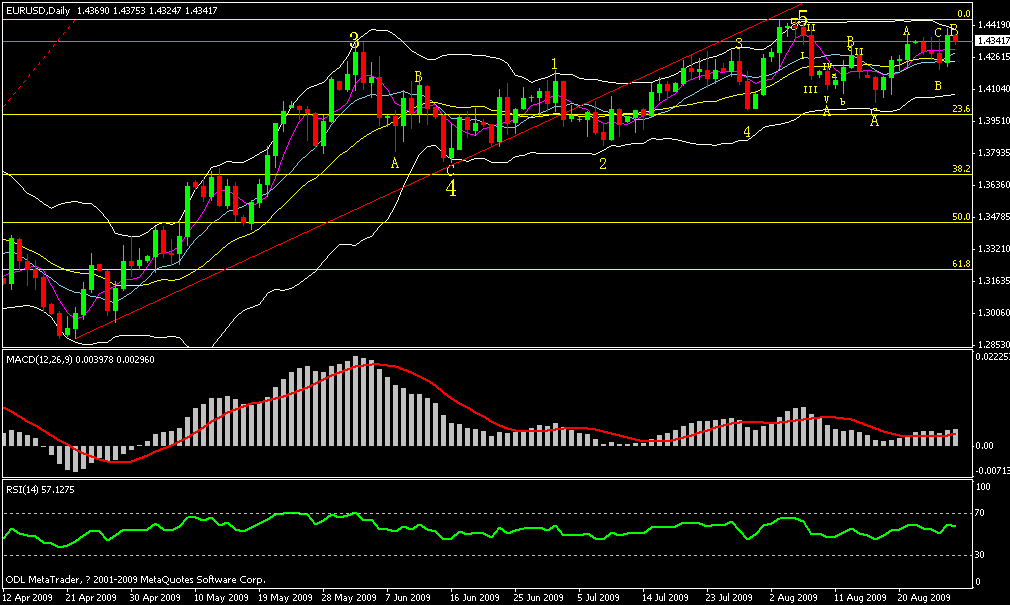Screen dimensions: 1010x605
Task: Click the 30 Apr 2009 date label
Action: tap(156, 597)
